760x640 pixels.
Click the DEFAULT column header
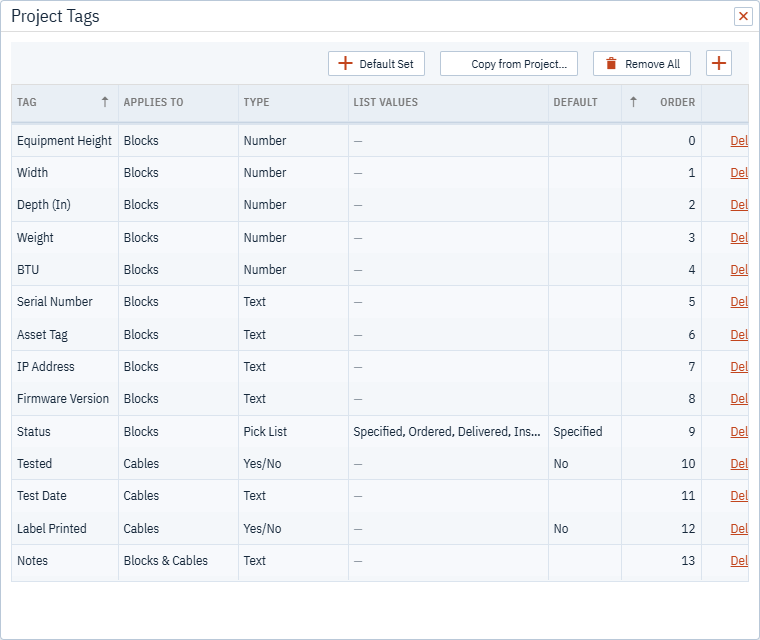point(585,102)
